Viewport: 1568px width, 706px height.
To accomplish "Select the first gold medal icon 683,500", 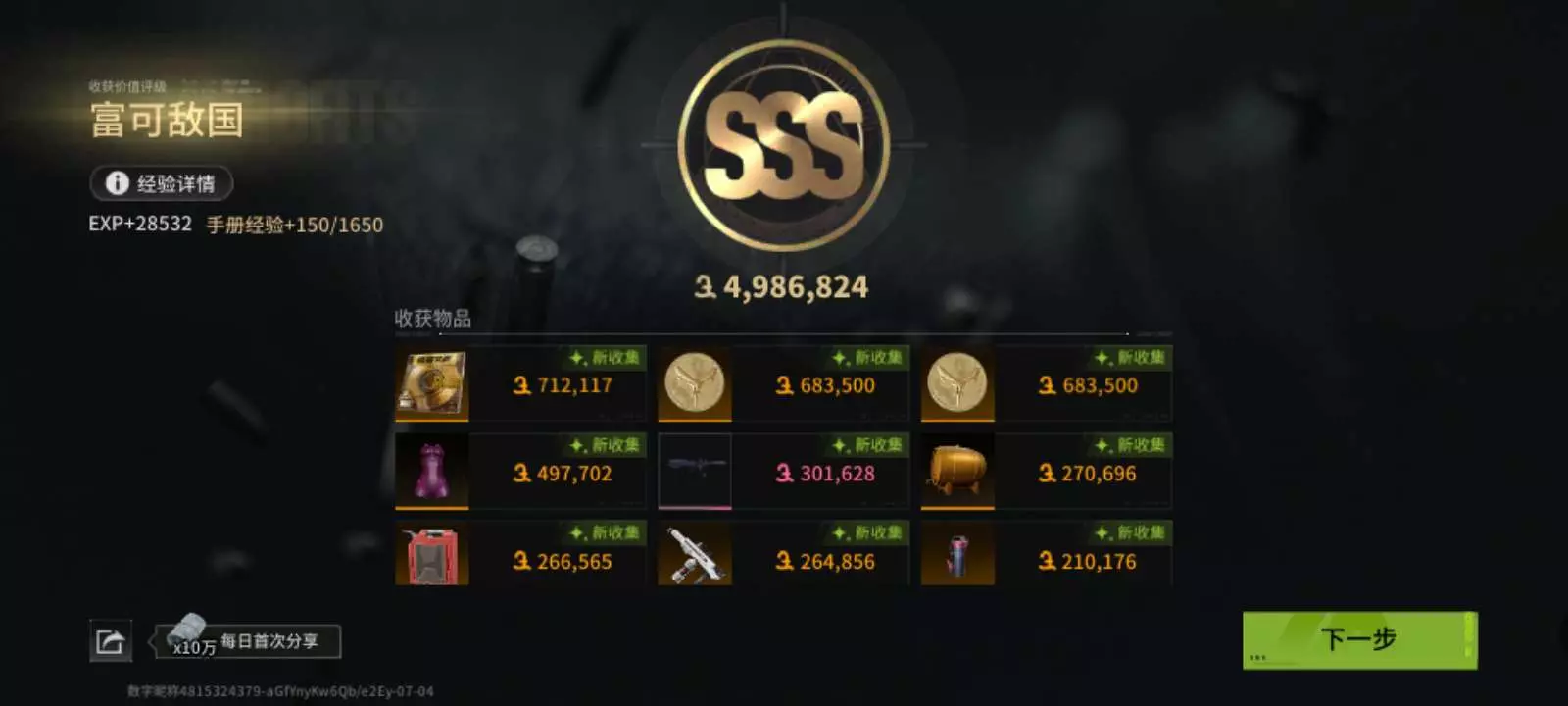I will coord(695,383).
